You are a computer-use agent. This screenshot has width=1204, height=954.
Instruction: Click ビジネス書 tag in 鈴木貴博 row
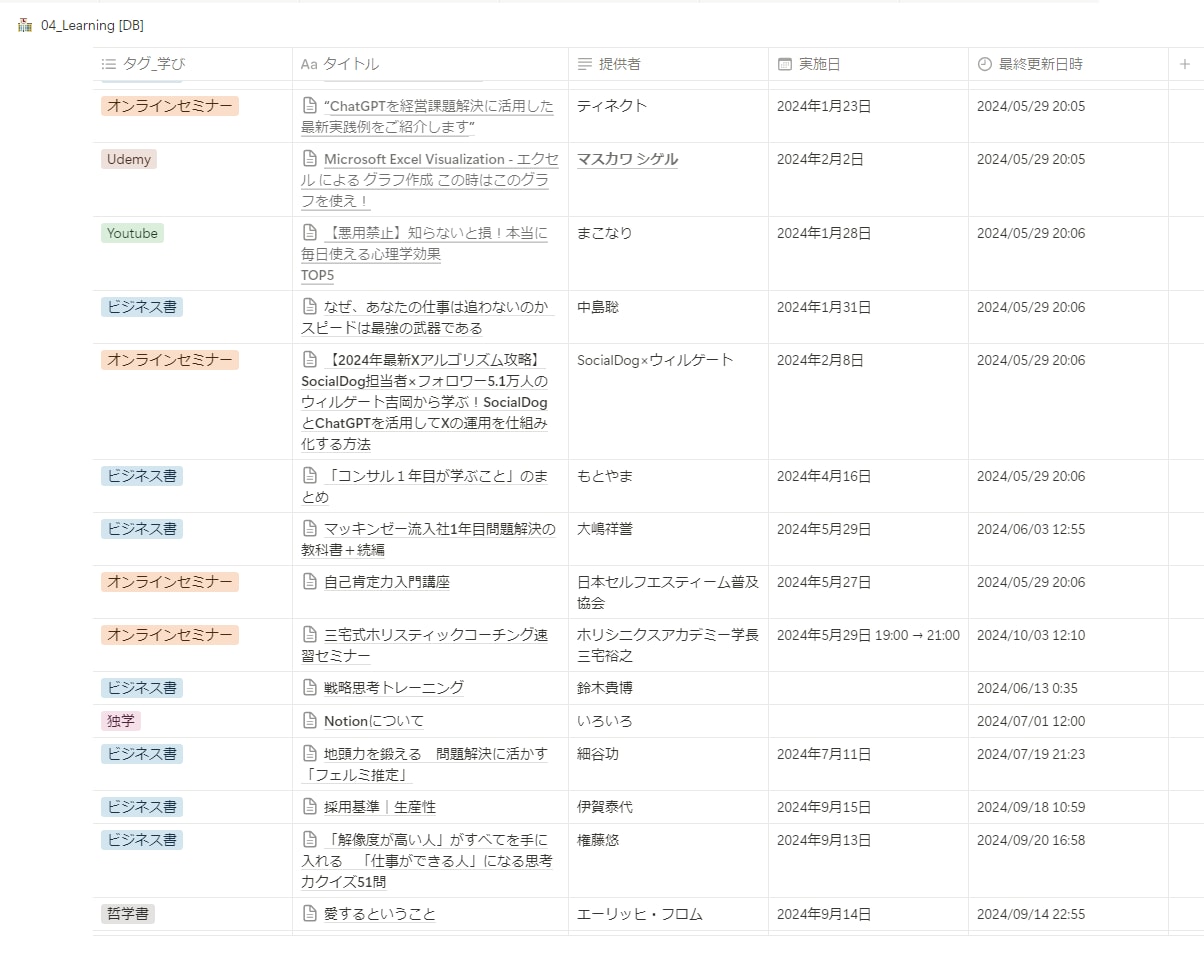(142, 688)
